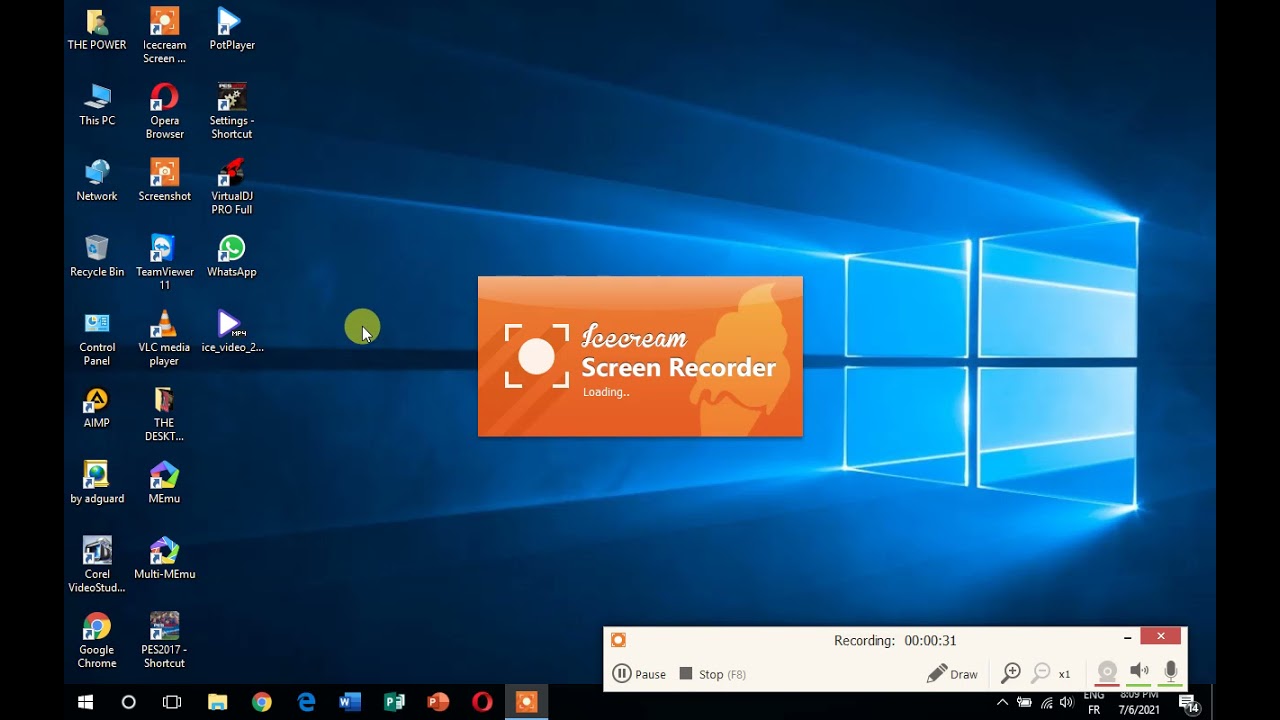Select the WhatsApp desktop icon
This screenshot has width=1280, height=720.
pos(232,257)
